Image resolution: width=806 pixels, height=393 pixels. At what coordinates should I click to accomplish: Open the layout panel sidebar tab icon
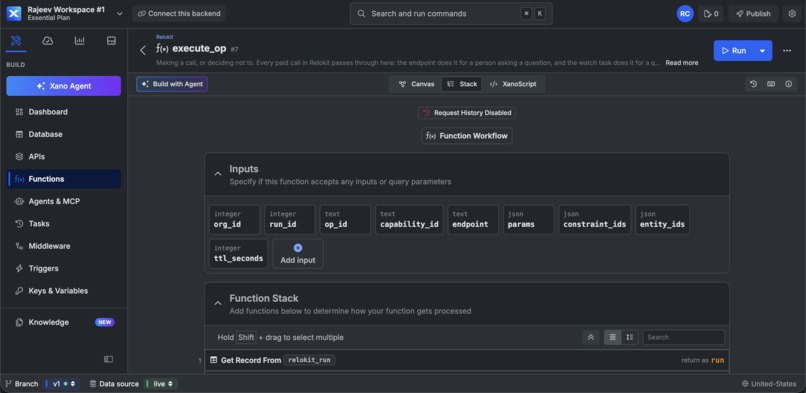point(111,41)
